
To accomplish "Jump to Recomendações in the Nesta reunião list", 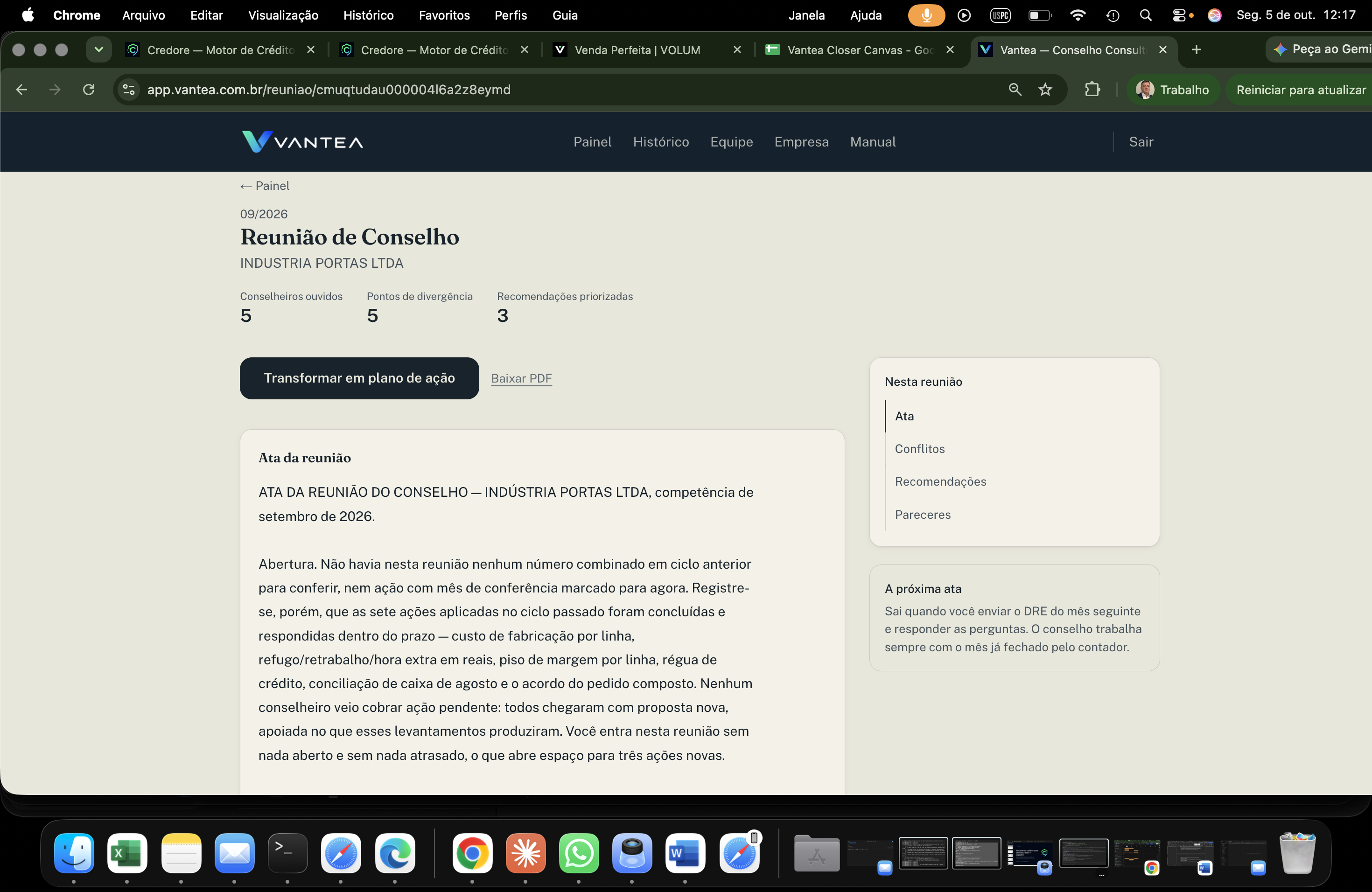I will coord(940,481).
